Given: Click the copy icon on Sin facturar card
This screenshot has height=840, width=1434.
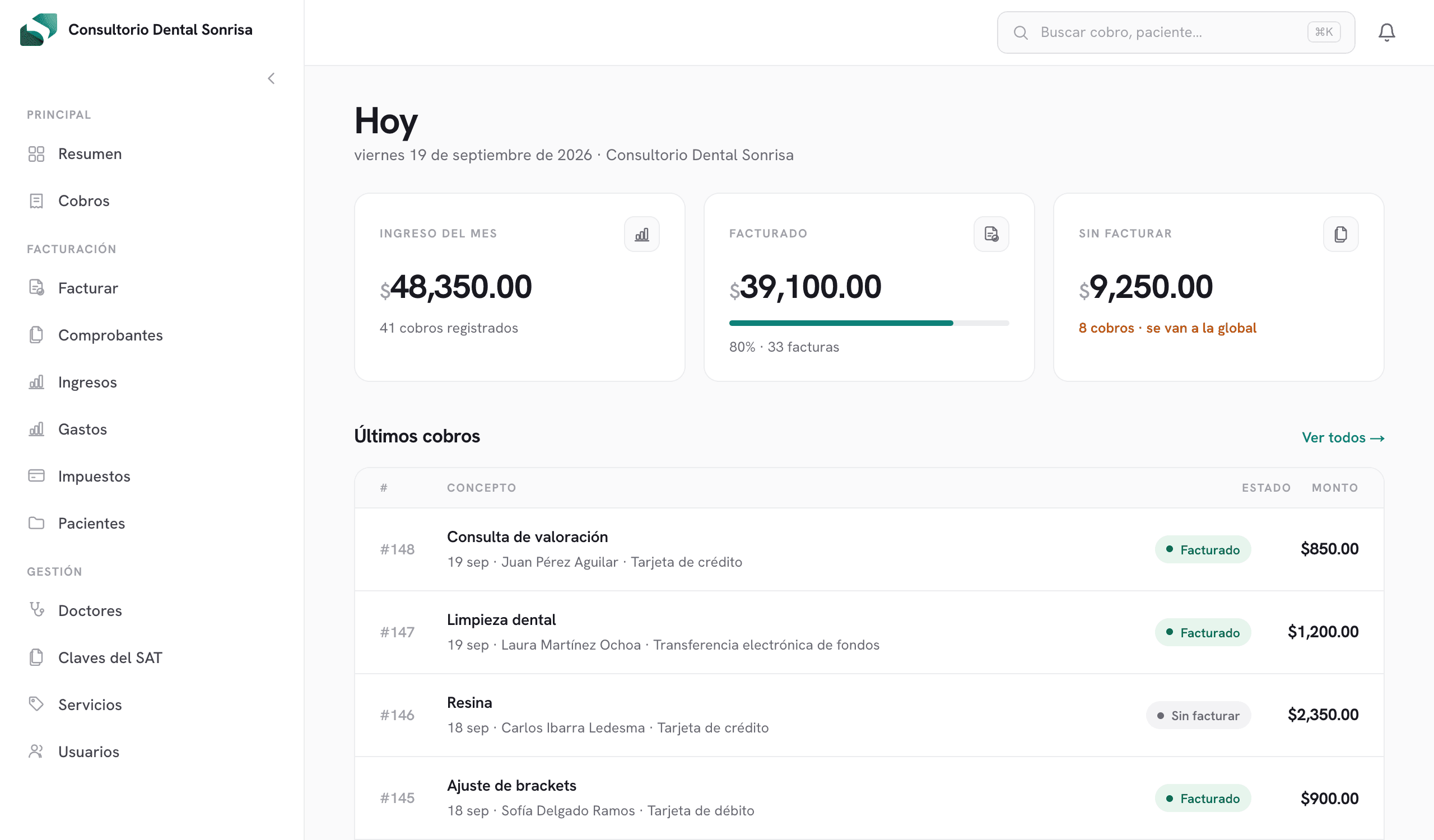Looking at the screenshot, I should pyautogui.click(x=1340, y=234).
